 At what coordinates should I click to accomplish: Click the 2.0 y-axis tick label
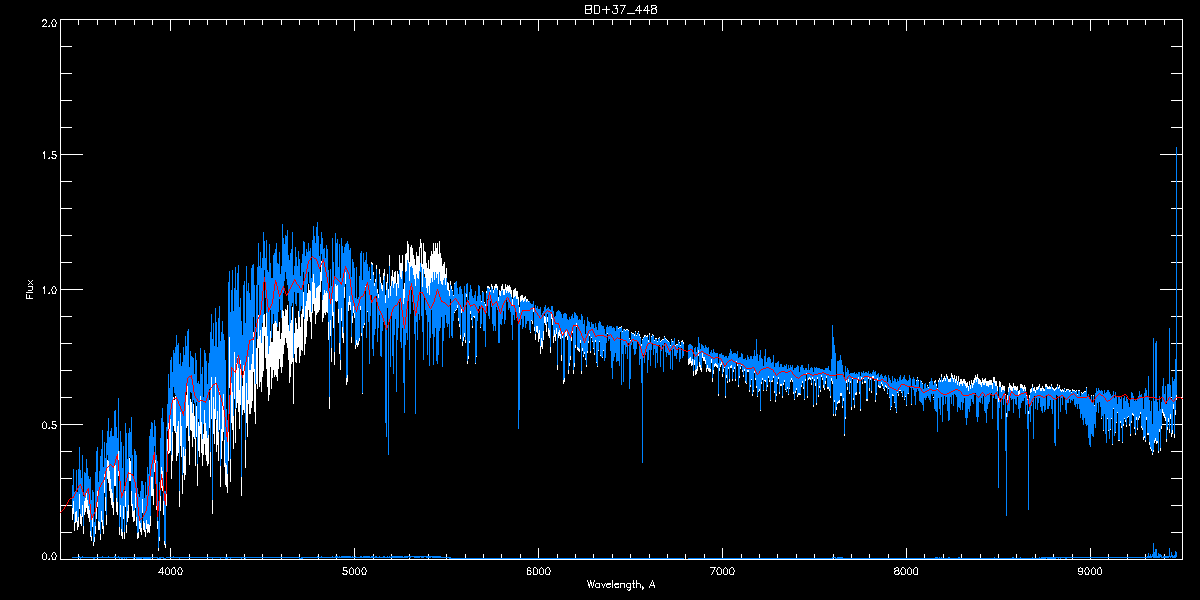48,21
